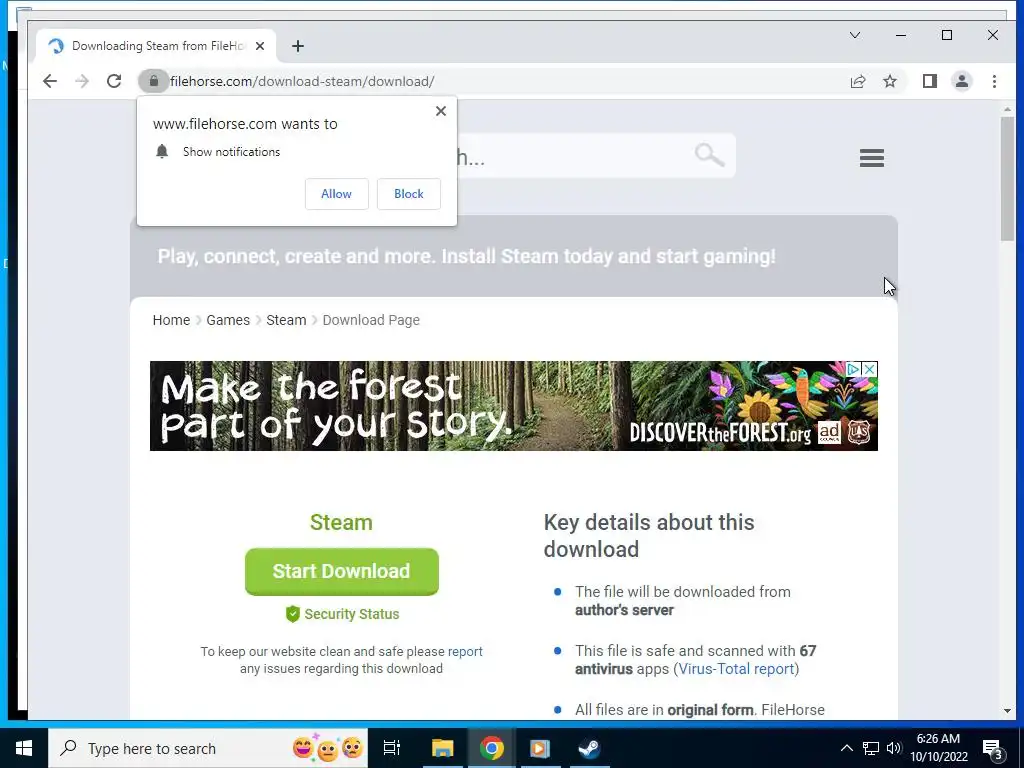The image size is (1024, 768).
Task: Open the Security Status link
Action: (342, 614)
